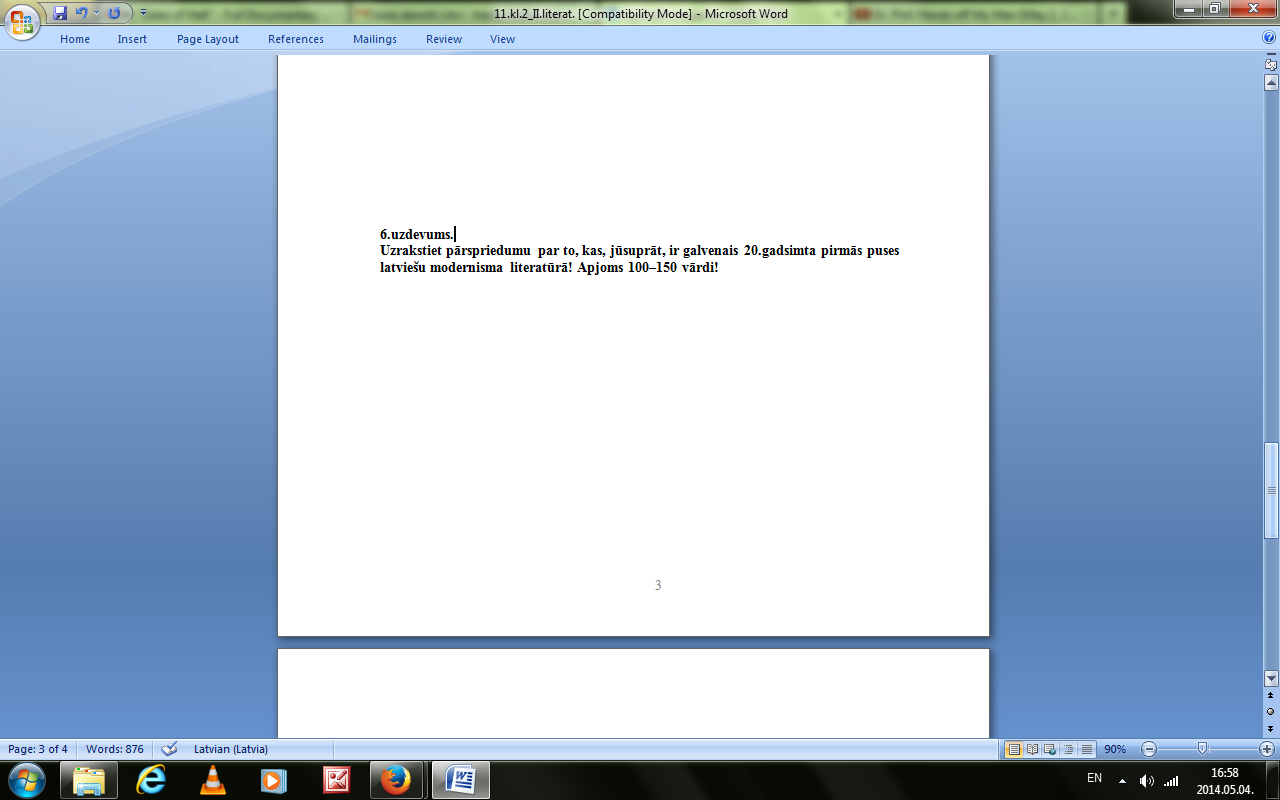This screenshot has height=800, width=1280.
Task: Undo the last action
Action: [x=81, y=13]
